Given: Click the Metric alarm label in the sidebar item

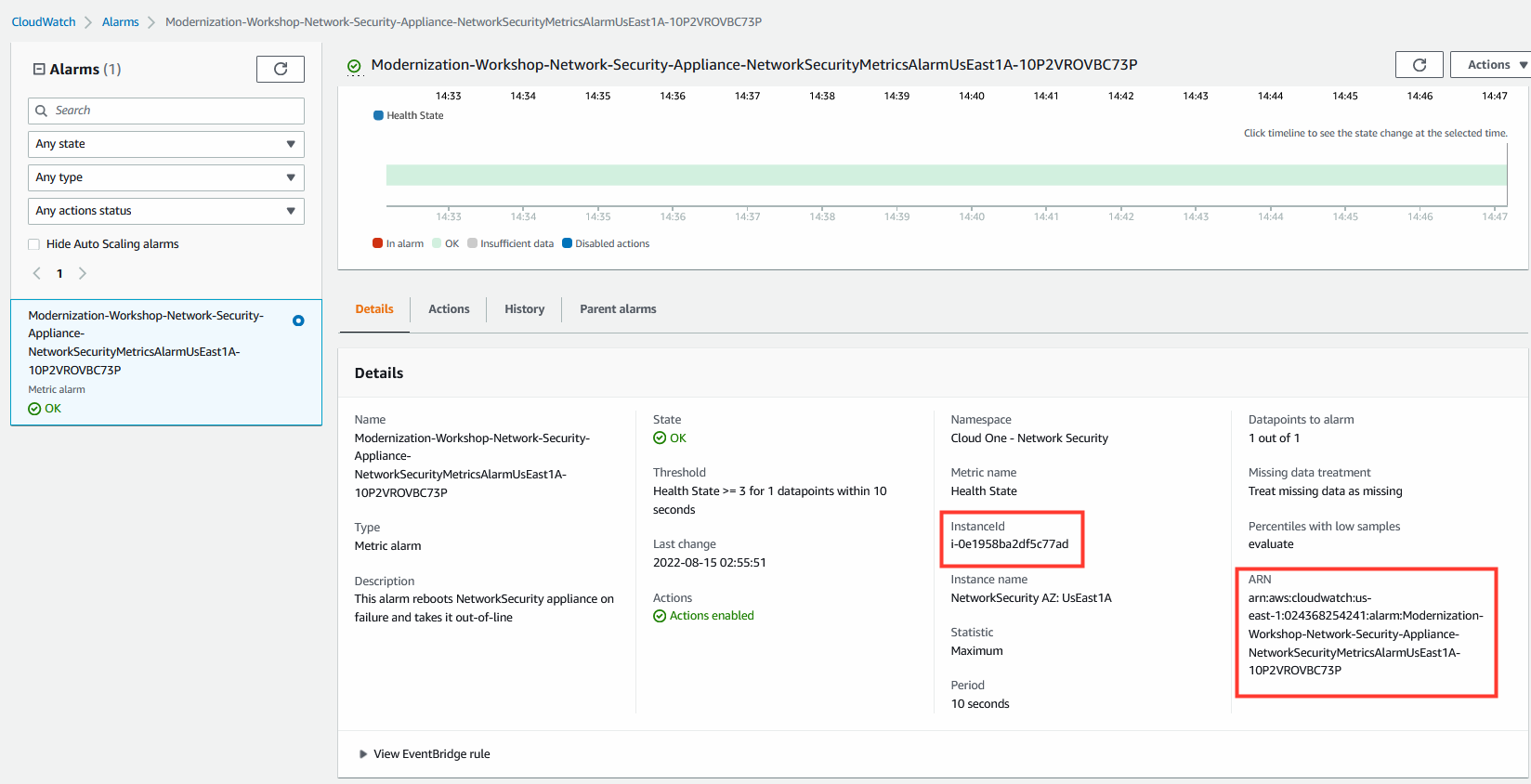Looking at the screenshot, I should pyautogui.click(x=57, y=390).
